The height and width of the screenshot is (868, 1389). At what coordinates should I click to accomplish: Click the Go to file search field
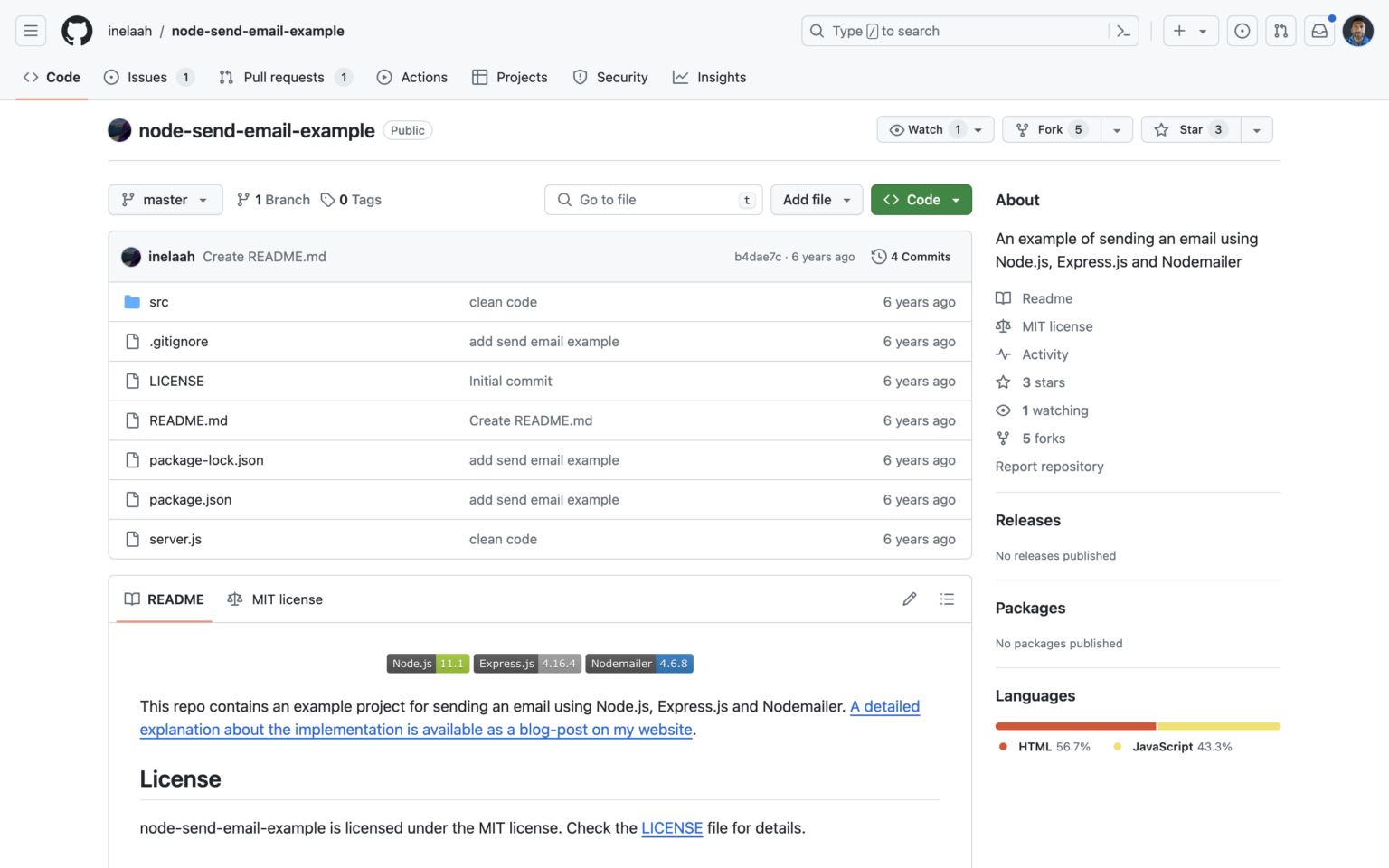tap(654, 200)
